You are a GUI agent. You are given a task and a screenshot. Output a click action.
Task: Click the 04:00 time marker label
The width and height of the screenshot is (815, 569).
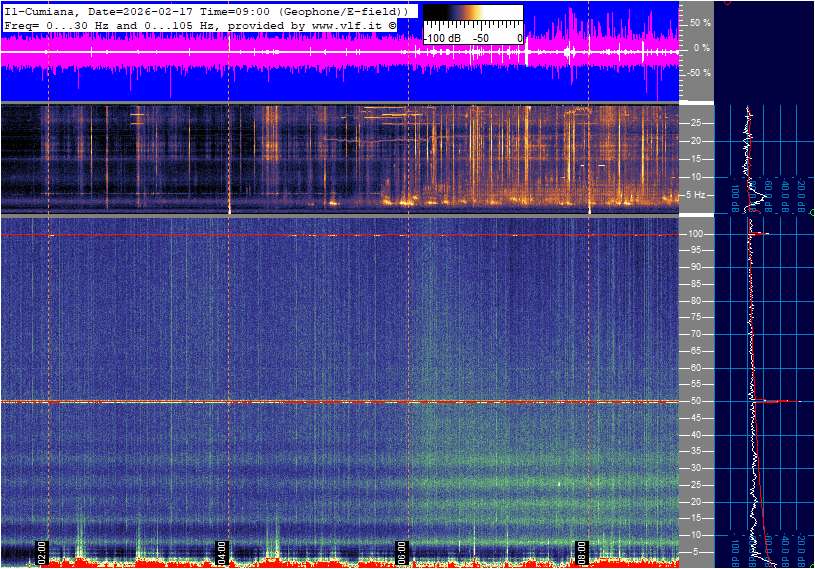click(x=223, y=550)
